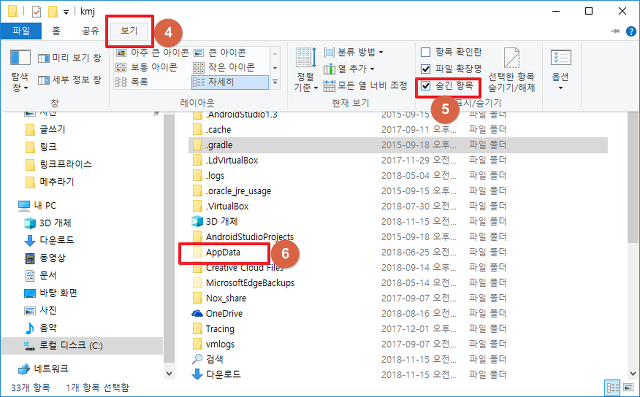Open 사진 pictures under 내 PC
Image resolution: width=640 pixels, height=397 pixels.
(40, 311)
